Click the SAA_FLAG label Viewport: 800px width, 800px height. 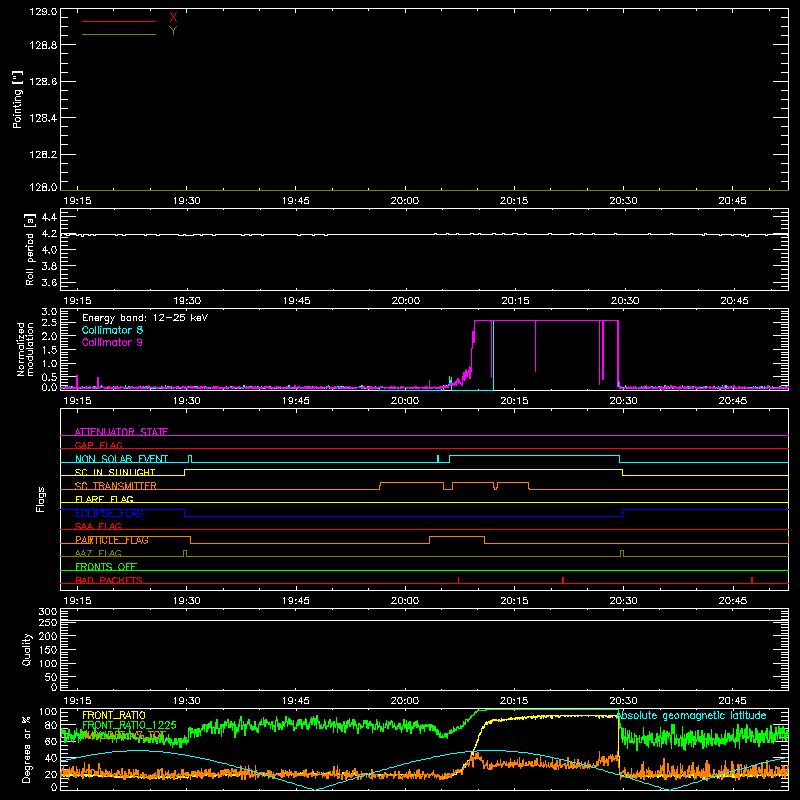coord(98,526)
